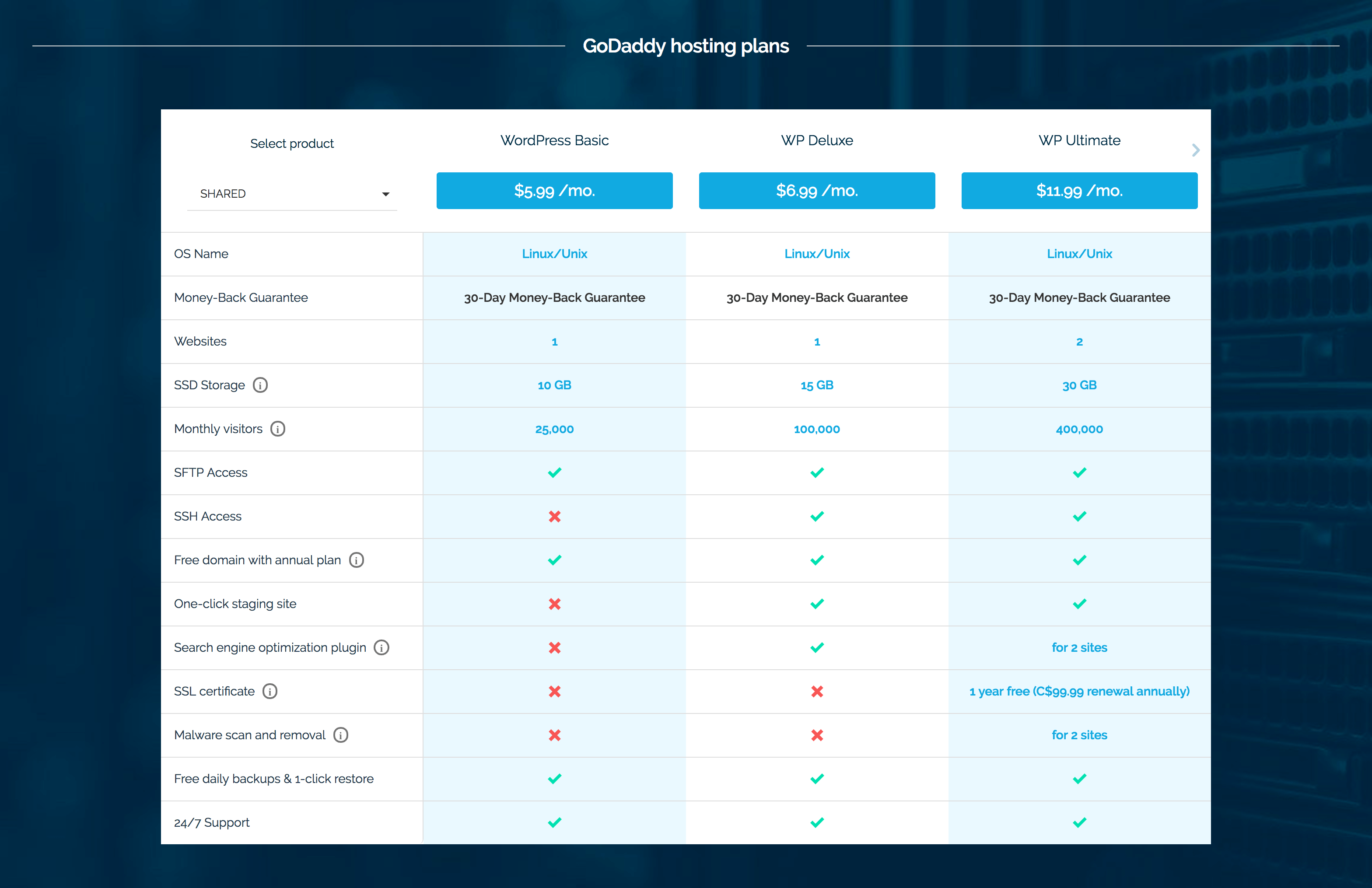Select the WP Deluxe column header
Screen dimensions: 1372x888
[x=817, y=140]
